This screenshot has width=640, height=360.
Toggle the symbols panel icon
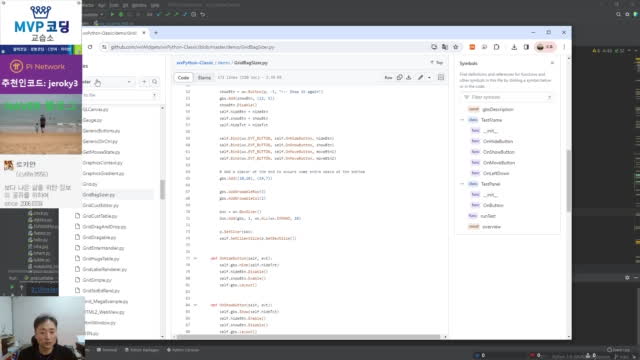pyautogui.click(x=441, y=78)
